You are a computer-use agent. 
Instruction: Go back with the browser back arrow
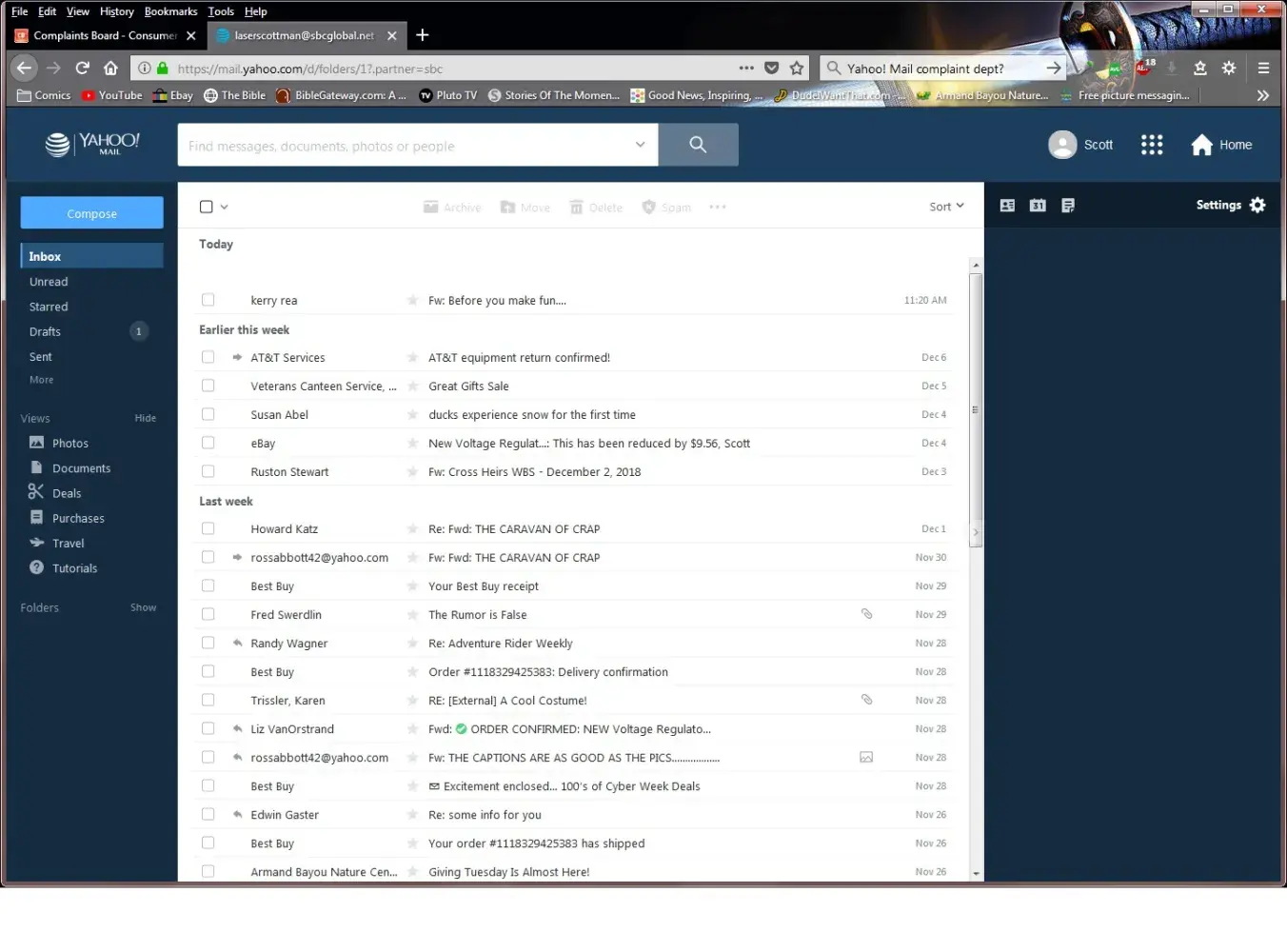tap(25, 68)
